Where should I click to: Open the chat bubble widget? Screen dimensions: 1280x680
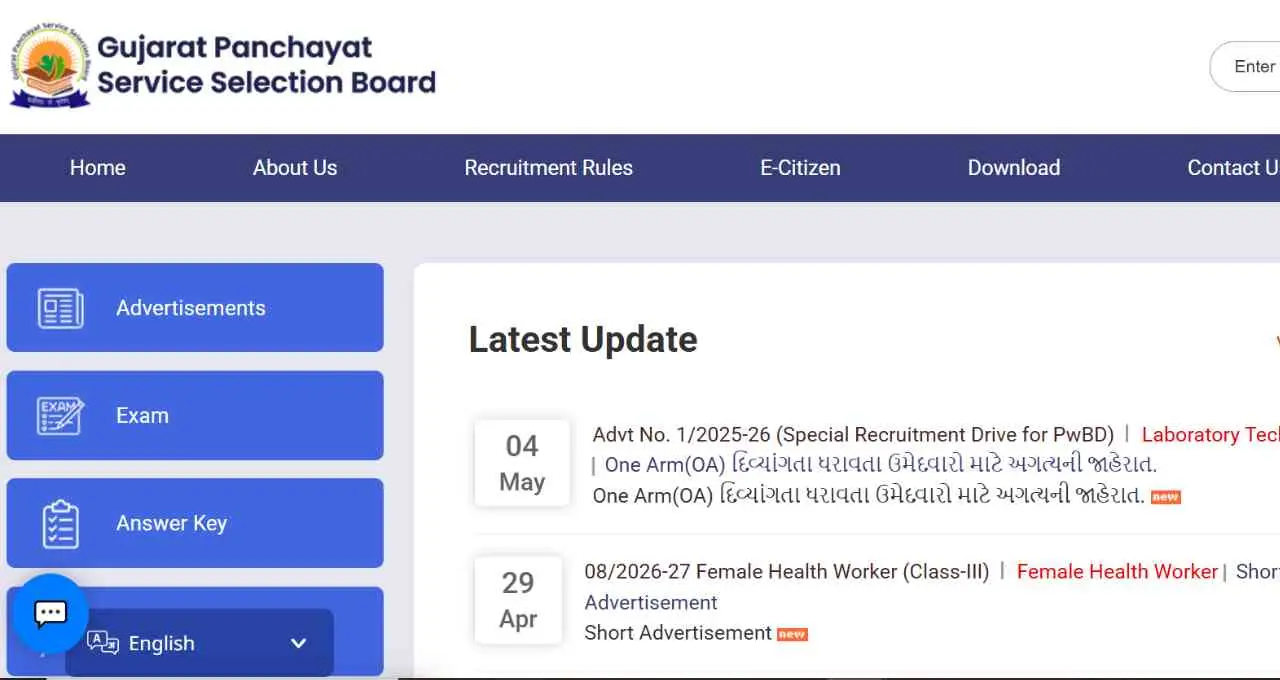50,613
